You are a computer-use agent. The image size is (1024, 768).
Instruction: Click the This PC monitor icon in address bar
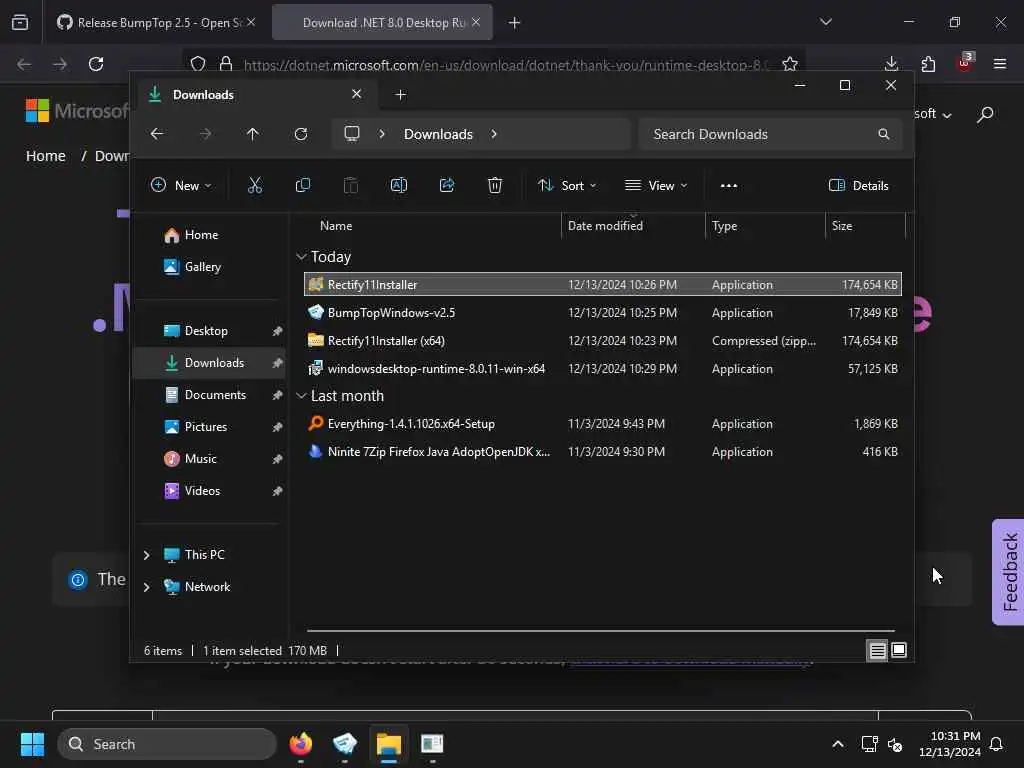coord(352,134)
